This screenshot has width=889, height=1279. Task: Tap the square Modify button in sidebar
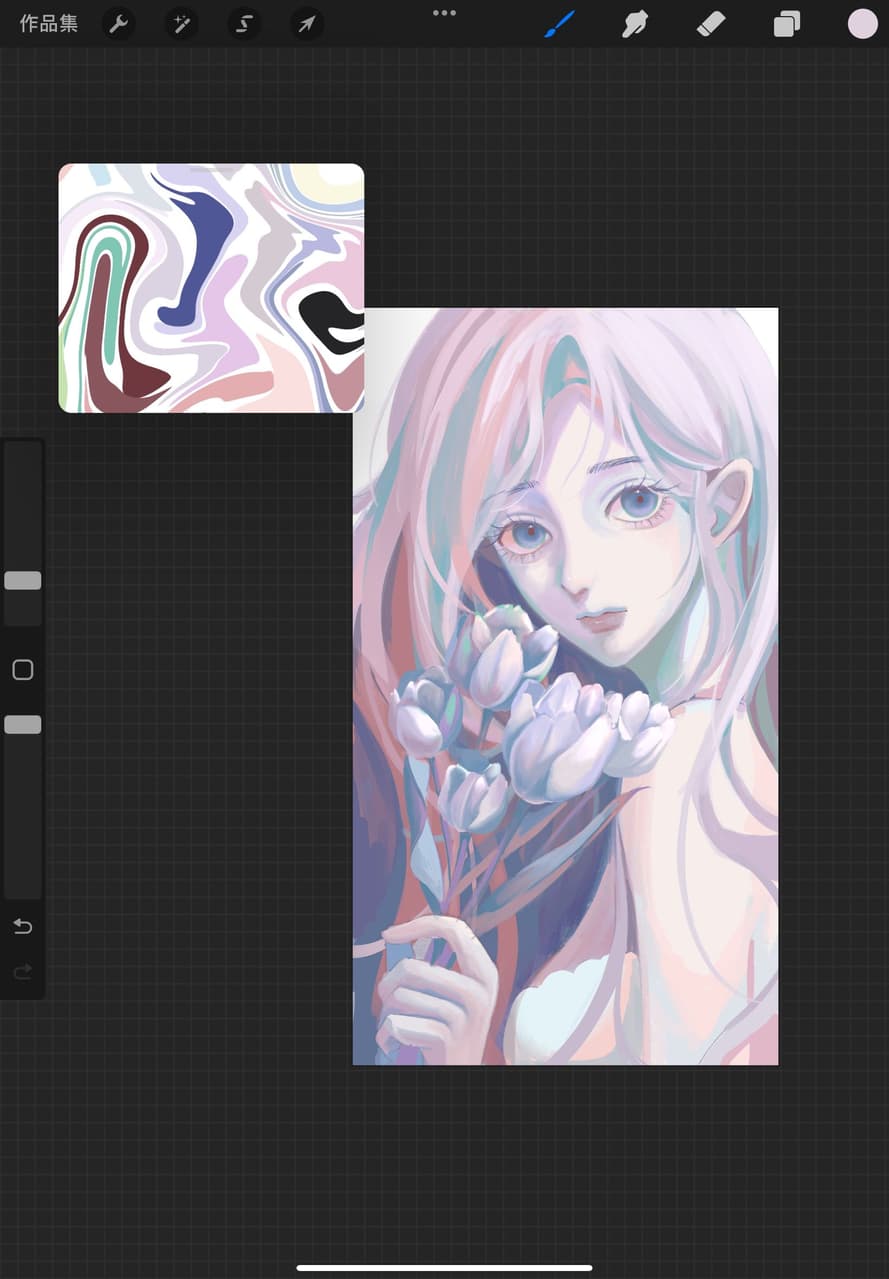click(x=23, y=670)
